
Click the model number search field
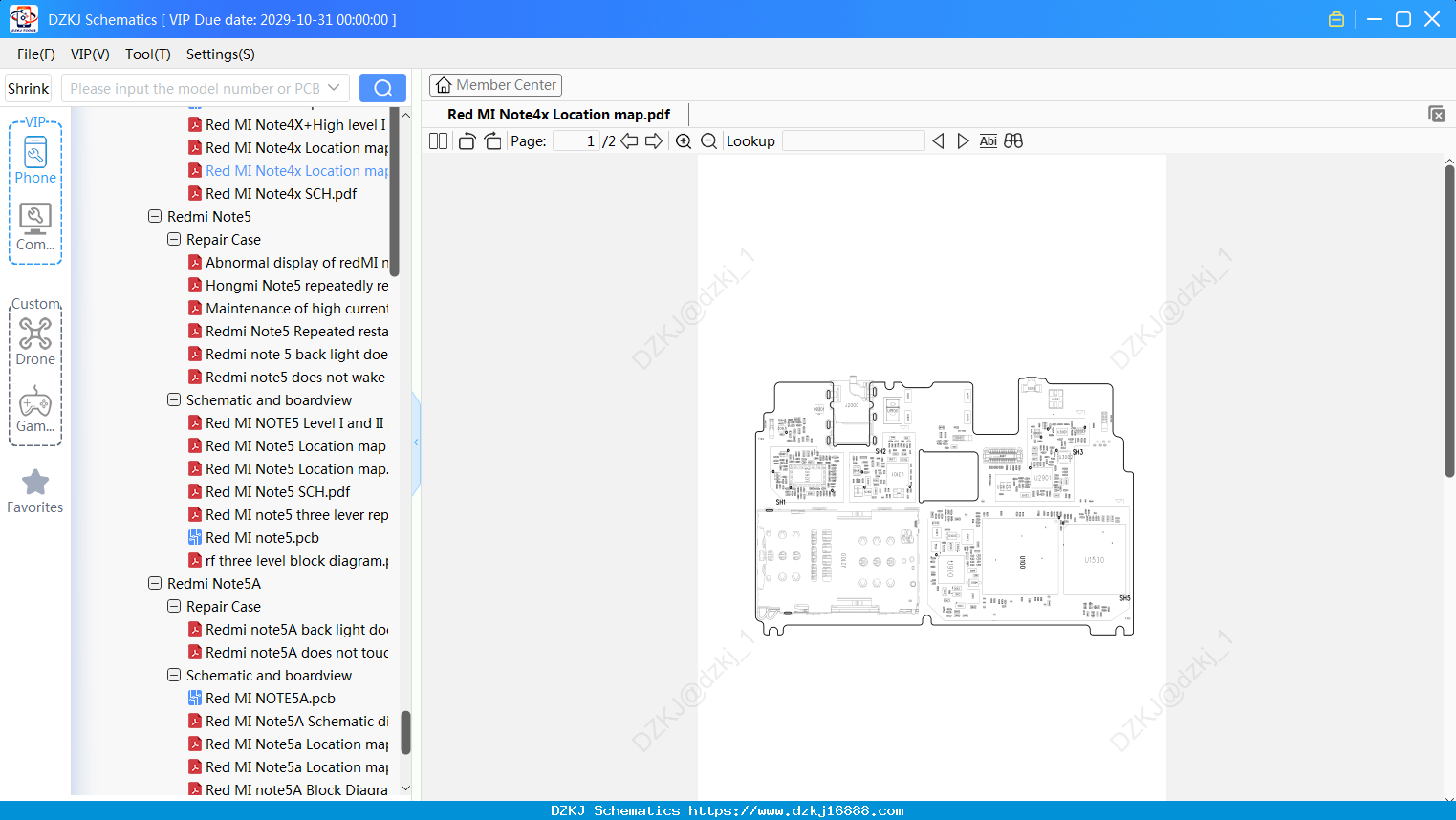pos(195,88)
